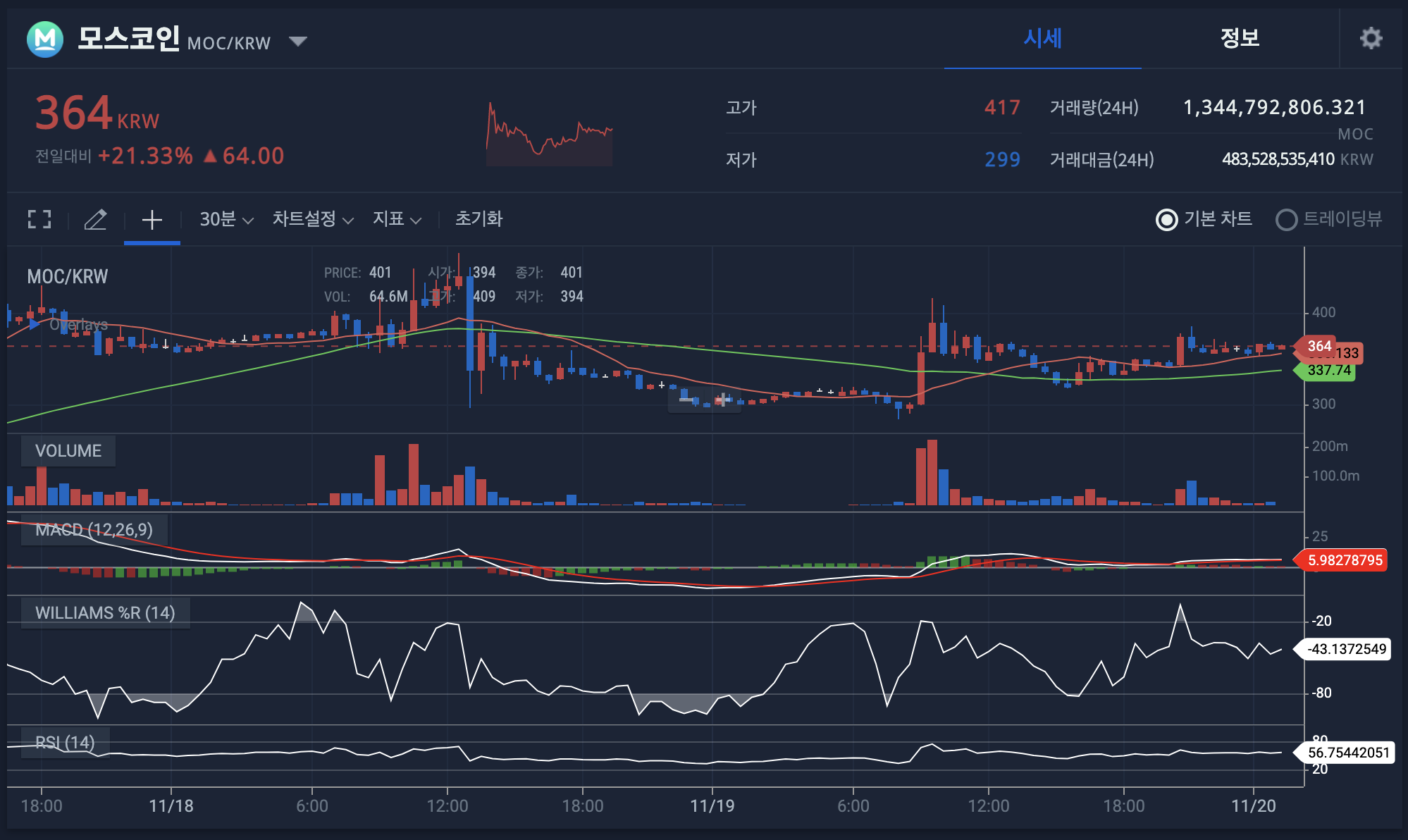
Task: Select the pencil drawing tool
Action: coord(96,219)
